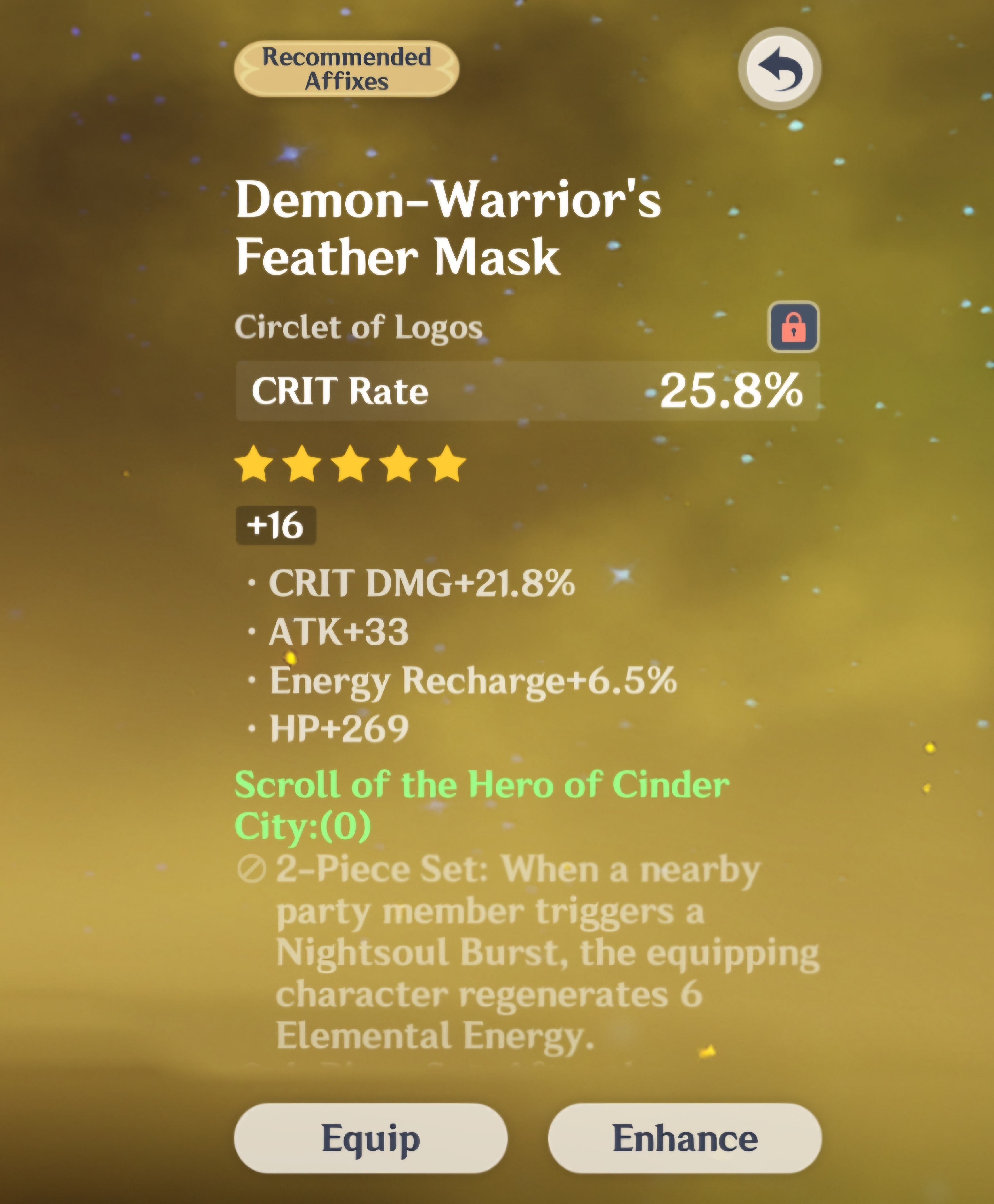Equip the Feather Mask artifact
Image resolution: width=994 pixels, height=1204 pixels.
(x=370, y=1138)
